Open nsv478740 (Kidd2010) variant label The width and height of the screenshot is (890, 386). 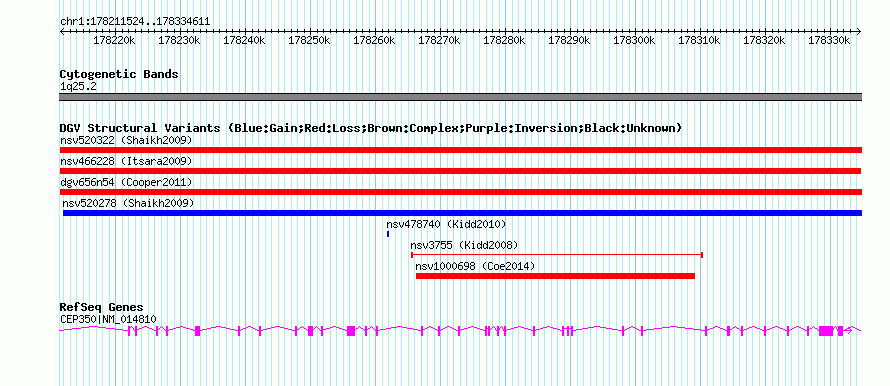pyautogui.click(x=446, y=224)
